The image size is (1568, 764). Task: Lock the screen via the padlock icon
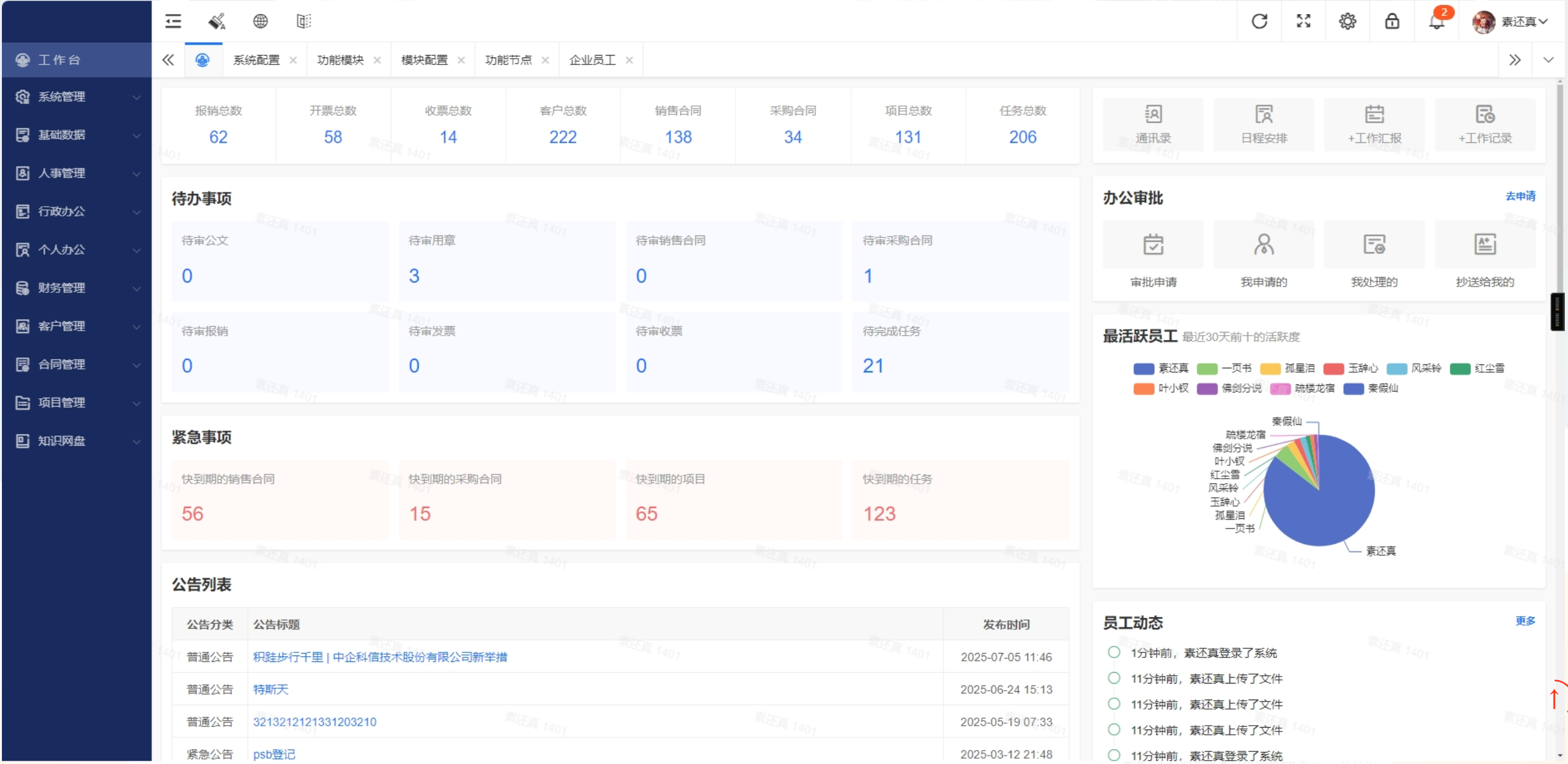point(1392,21)
